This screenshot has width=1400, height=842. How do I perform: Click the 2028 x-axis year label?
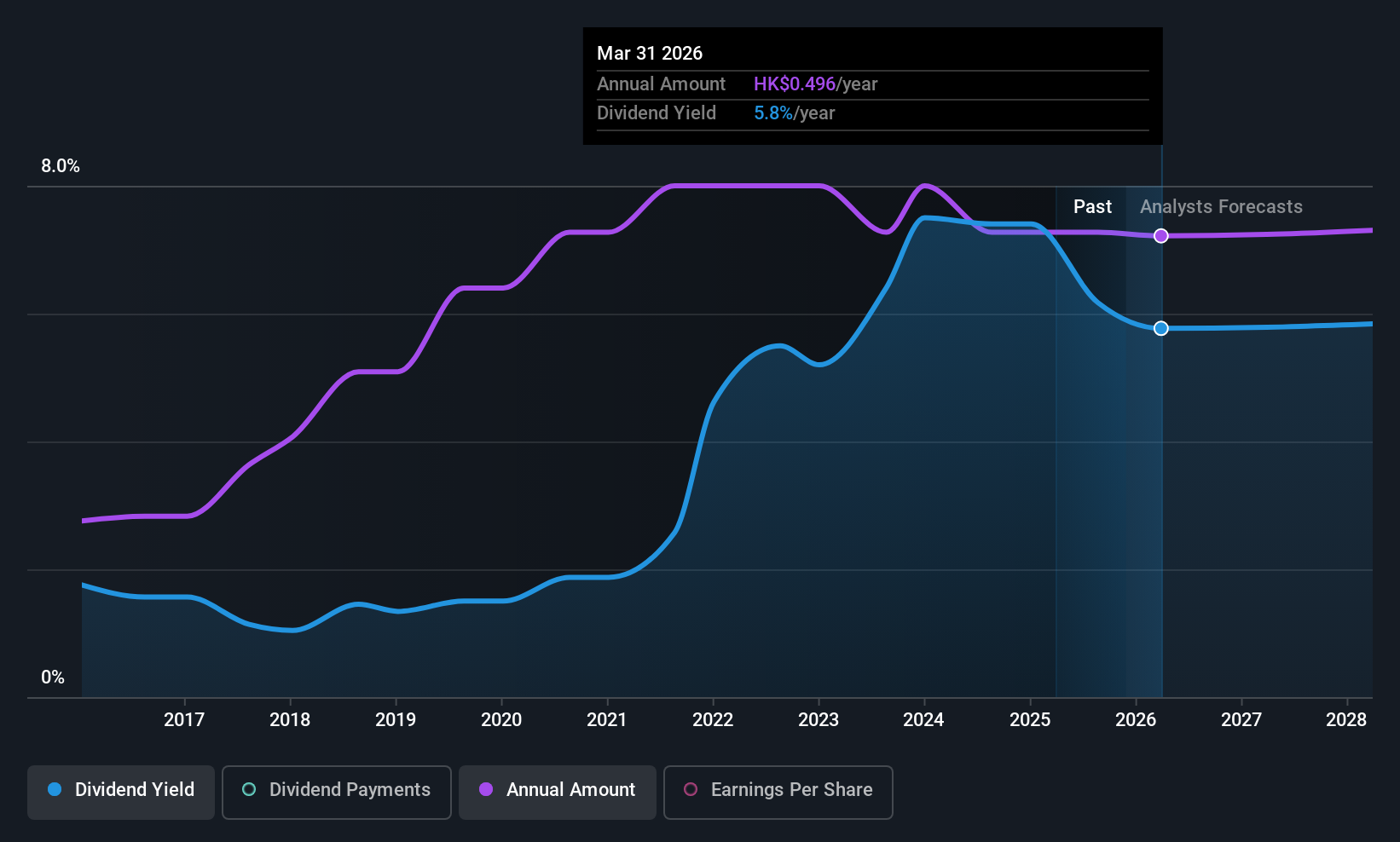click(1346, 720)
